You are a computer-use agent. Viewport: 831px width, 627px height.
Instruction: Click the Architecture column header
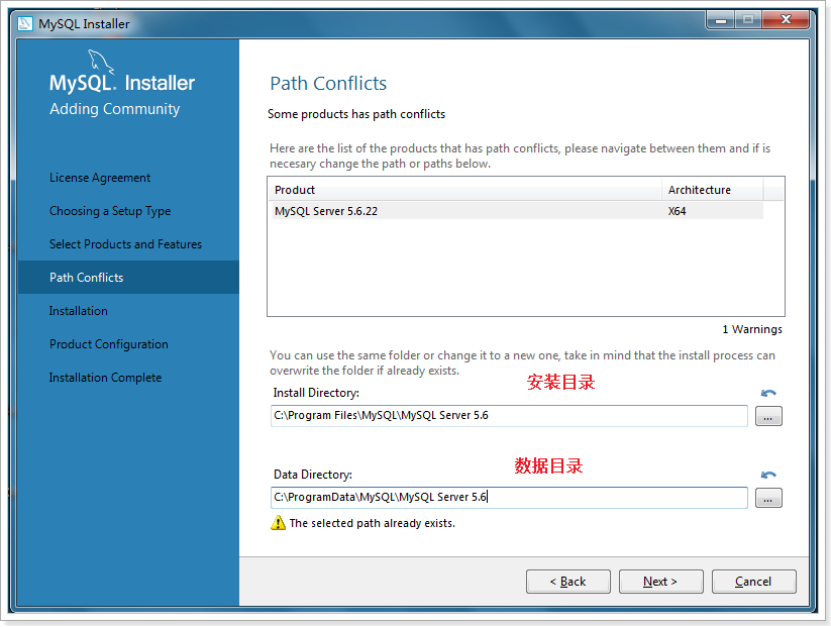712,190
